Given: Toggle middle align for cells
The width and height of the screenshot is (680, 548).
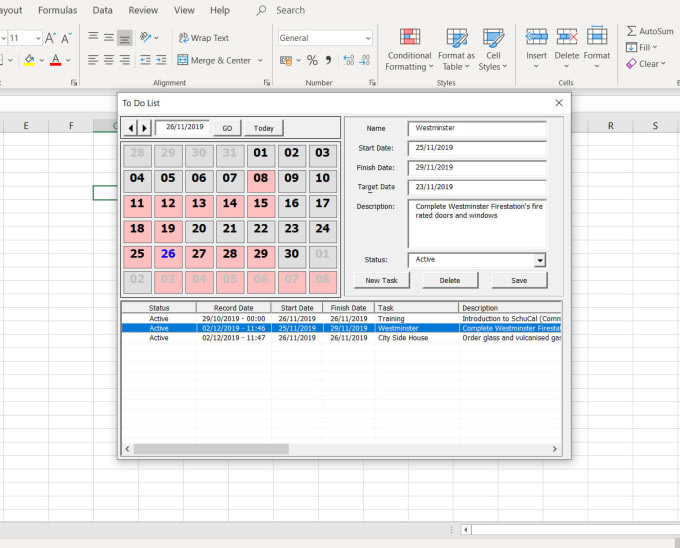Looking at the screenshot, I should 108,38.
